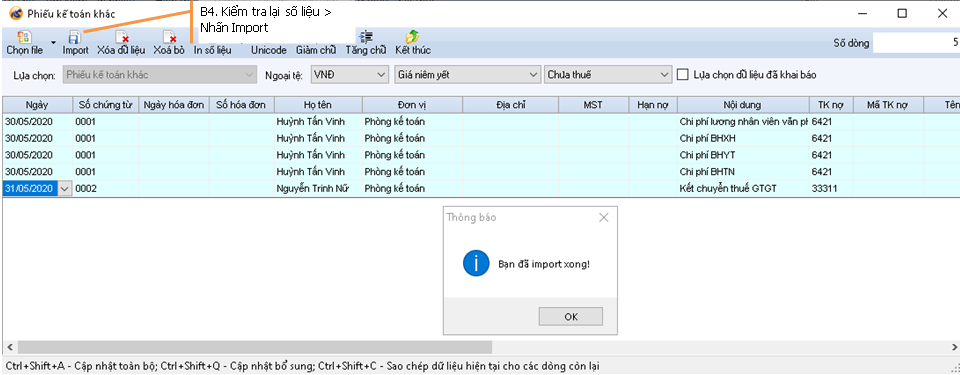This screenshot has width=960, height=375.
Task: Click the blue info icon in dialog
Action: [476, 263]
